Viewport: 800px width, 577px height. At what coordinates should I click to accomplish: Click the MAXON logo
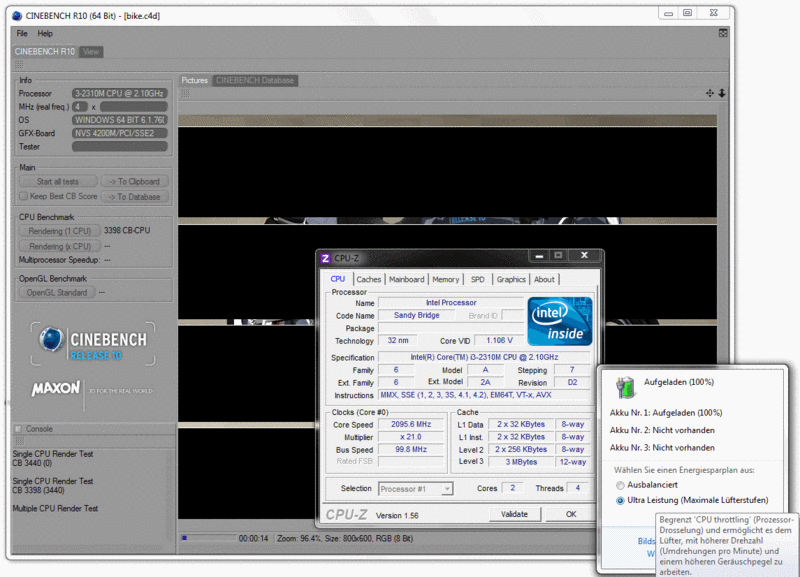tap(56, 389)
